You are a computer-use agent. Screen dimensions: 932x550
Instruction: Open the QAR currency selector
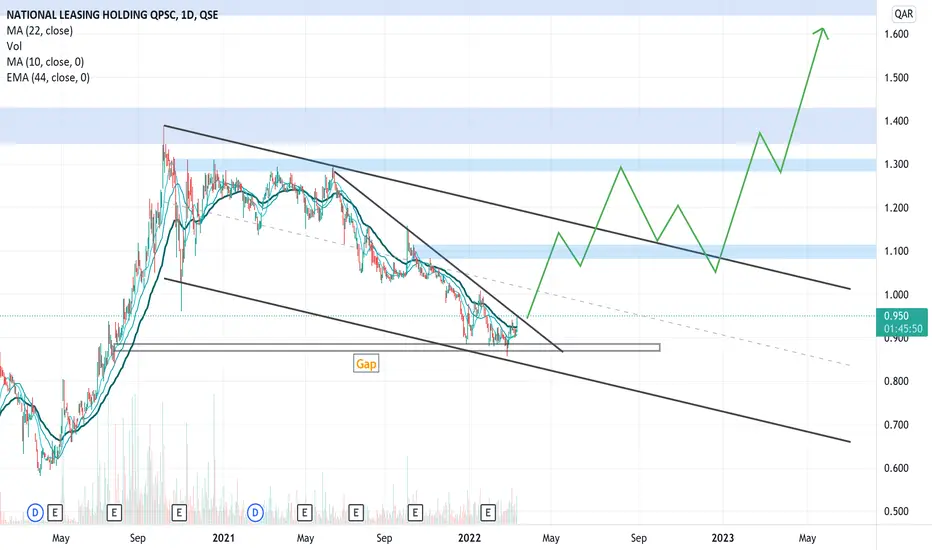click(x=903, y=14)
